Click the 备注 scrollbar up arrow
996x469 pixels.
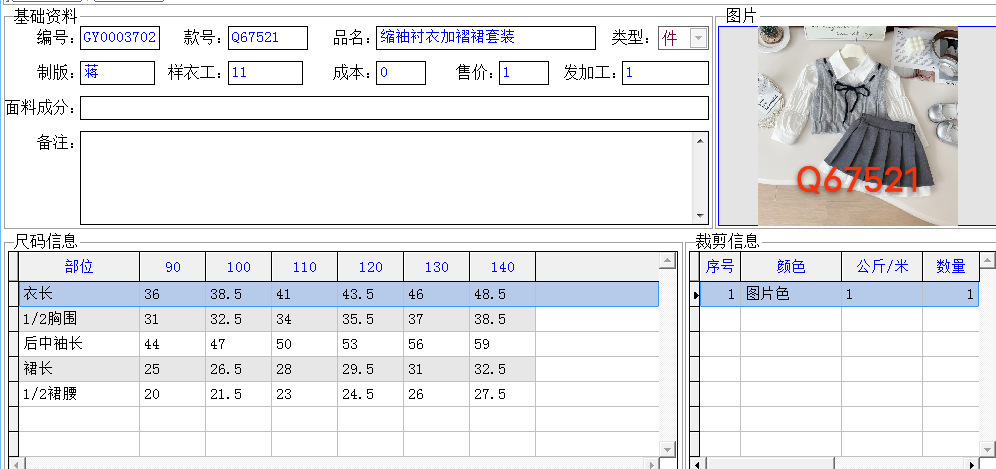700,140
